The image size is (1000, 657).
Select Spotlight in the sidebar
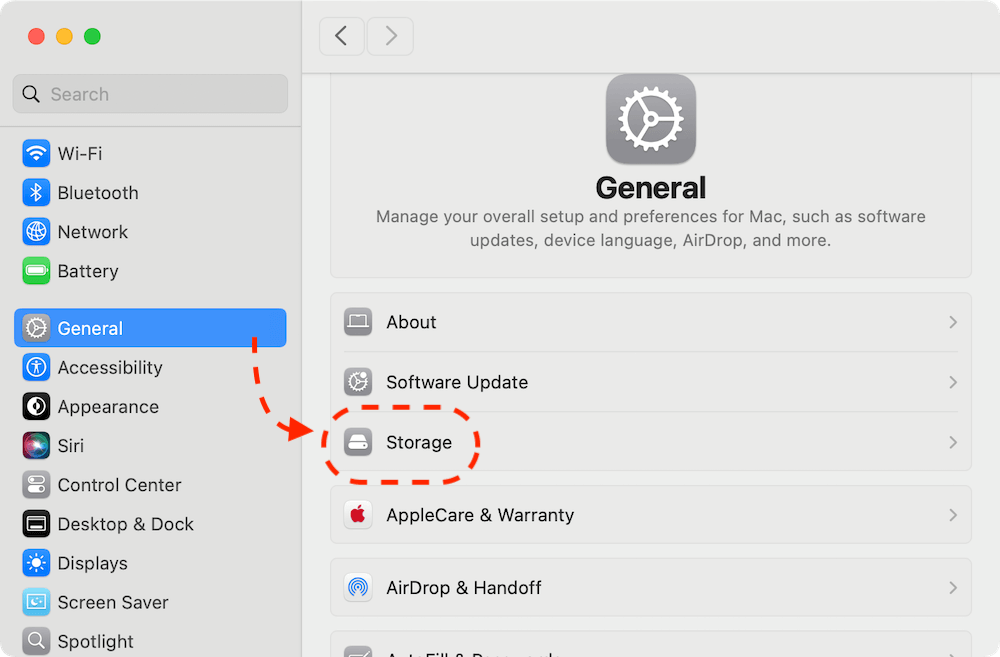[95, 641]
